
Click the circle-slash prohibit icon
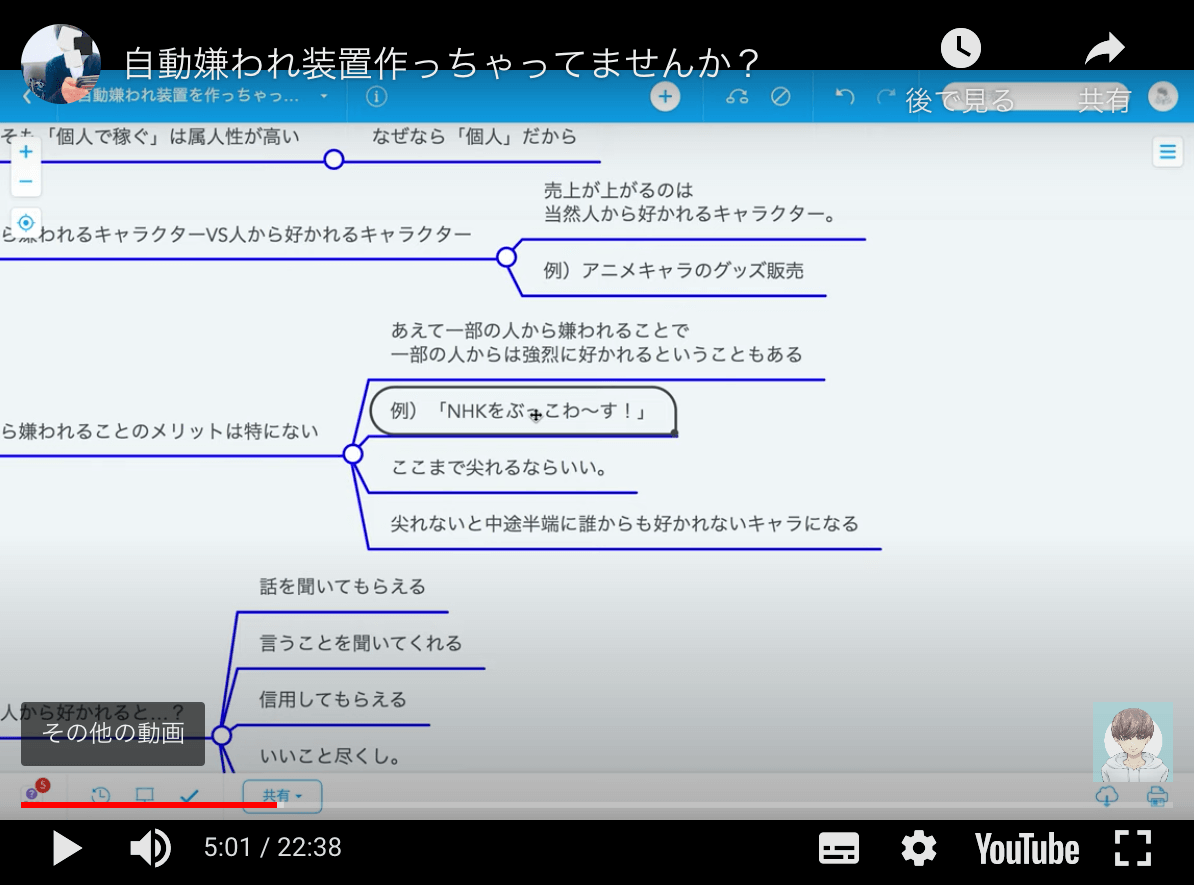(781, 97)
